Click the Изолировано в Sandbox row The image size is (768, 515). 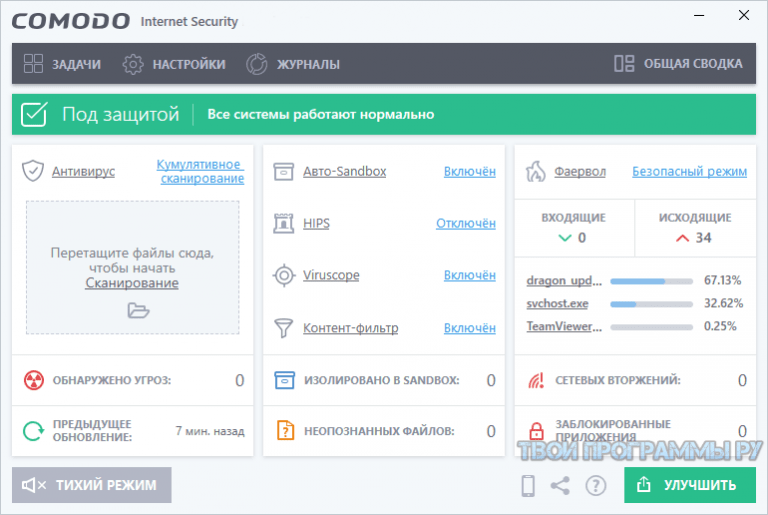[384, 380]
